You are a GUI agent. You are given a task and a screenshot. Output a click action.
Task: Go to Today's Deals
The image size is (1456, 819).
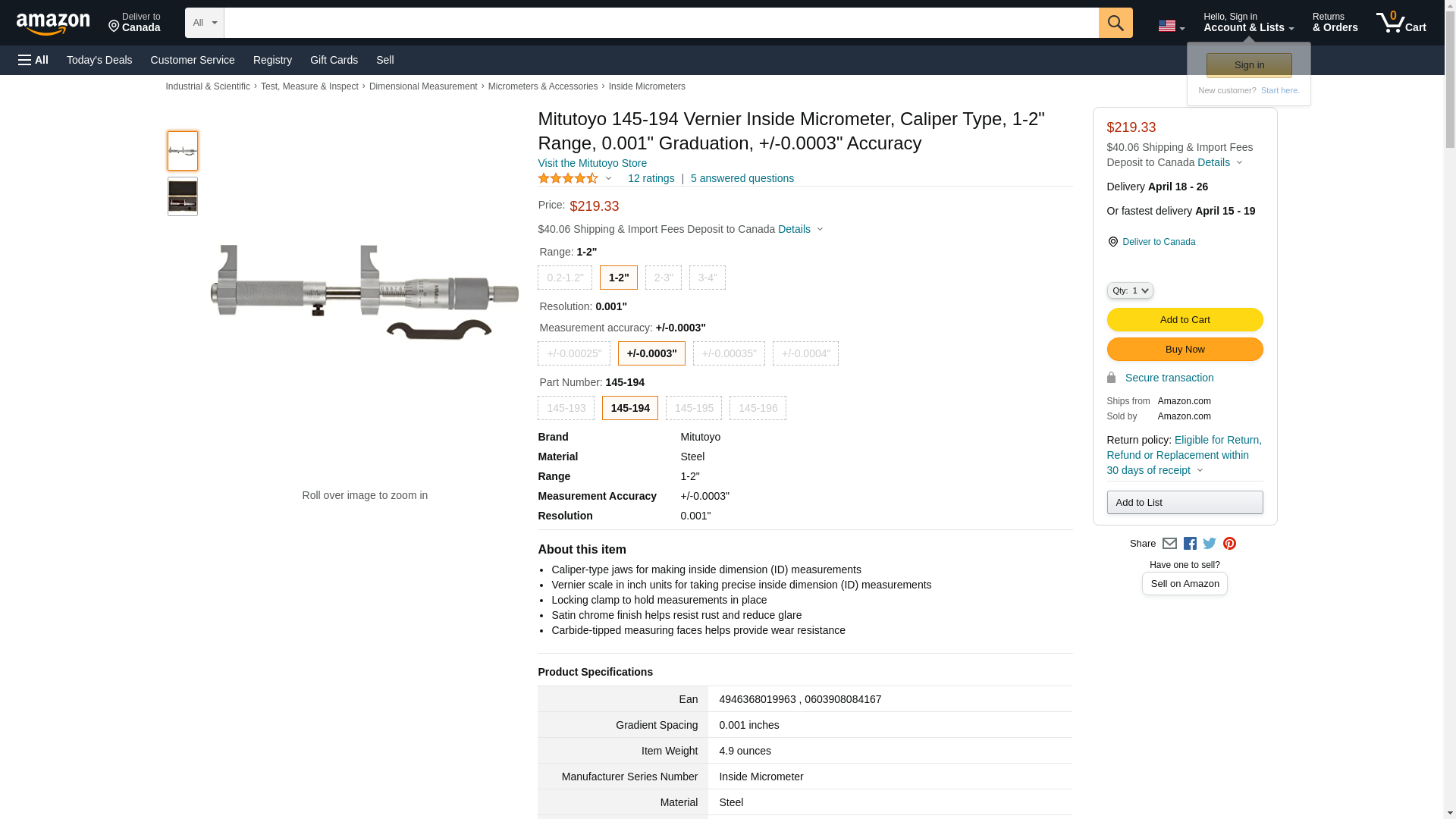tap(99, 60)
